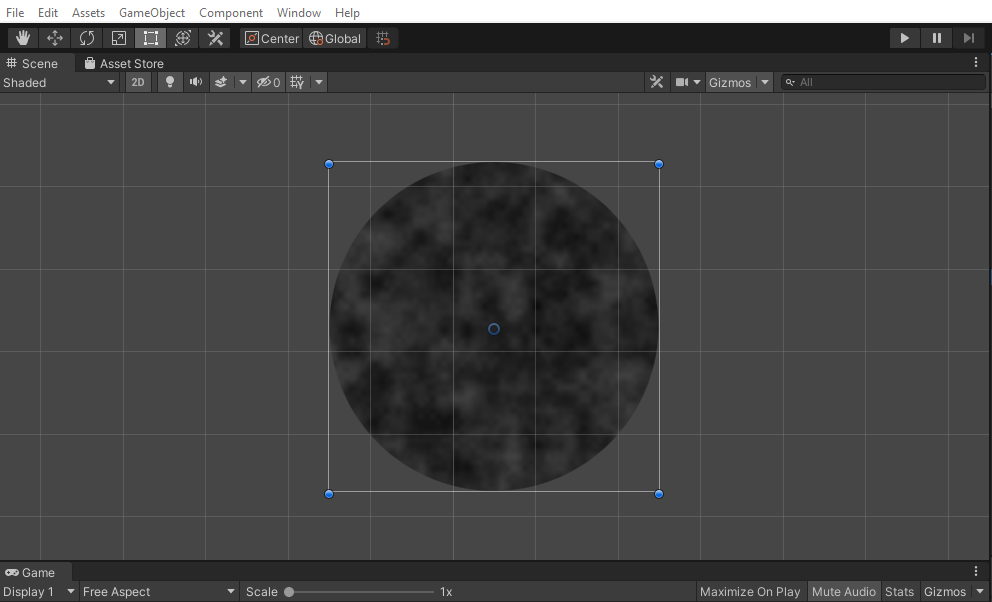Select the Hand tool

tap(22, 37)
